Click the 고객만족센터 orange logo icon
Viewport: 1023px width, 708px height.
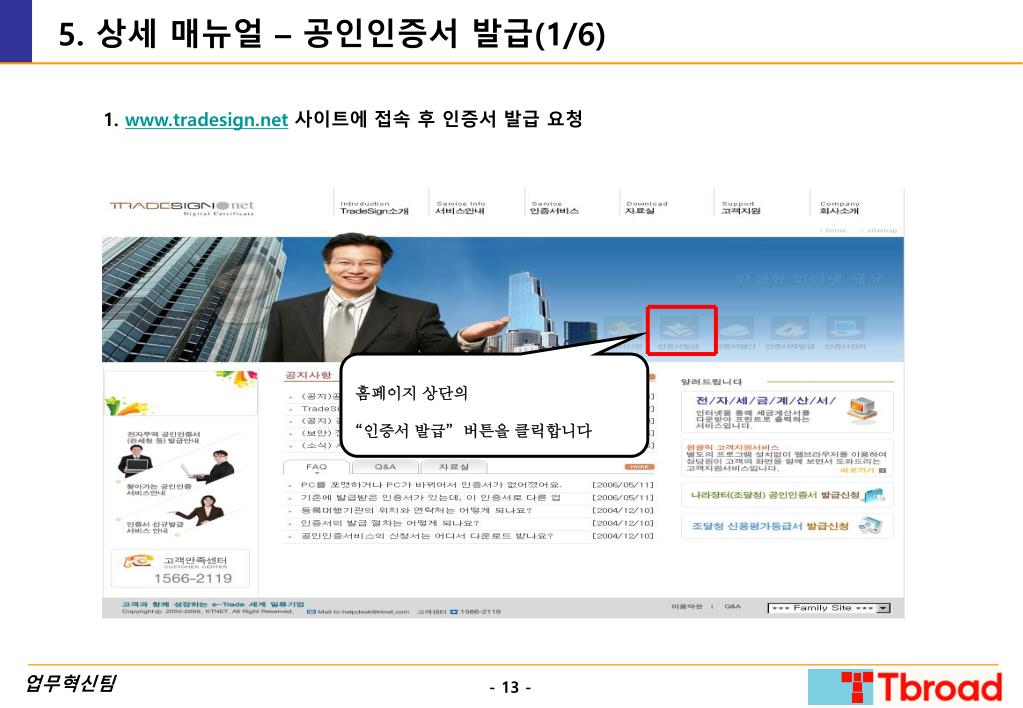point(138,561)
